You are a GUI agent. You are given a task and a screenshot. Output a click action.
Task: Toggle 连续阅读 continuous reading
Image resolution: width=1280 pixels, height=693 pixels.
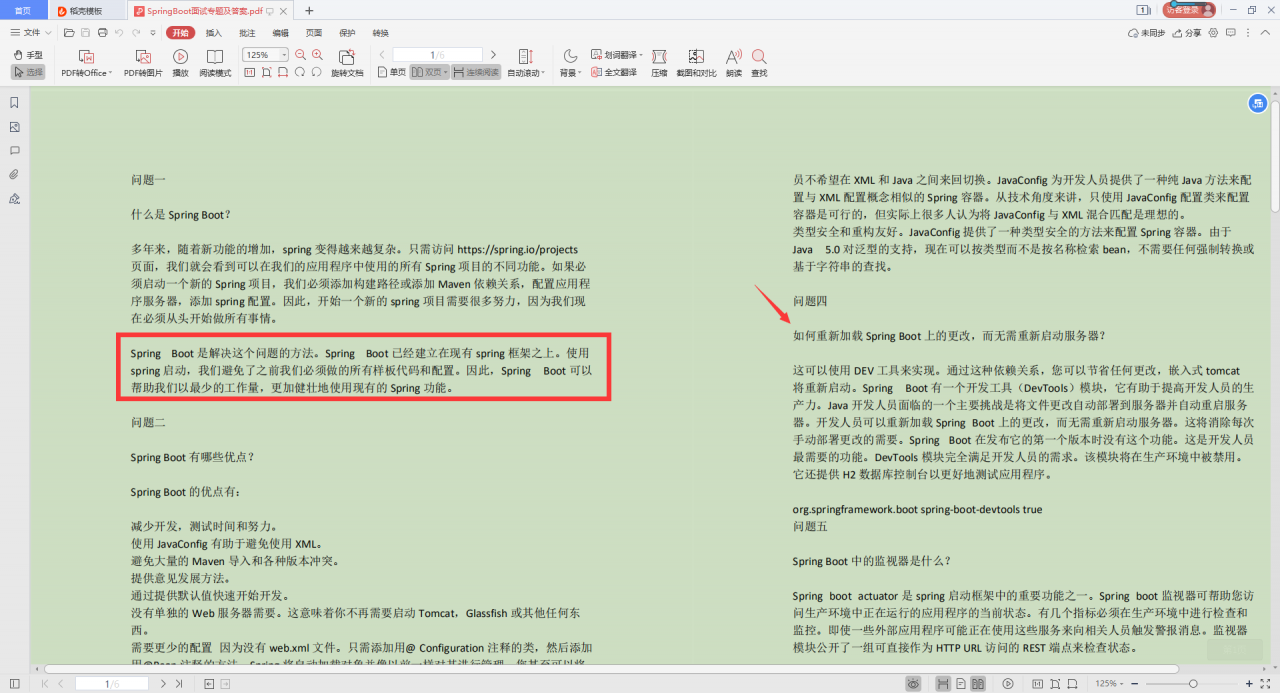475,72
